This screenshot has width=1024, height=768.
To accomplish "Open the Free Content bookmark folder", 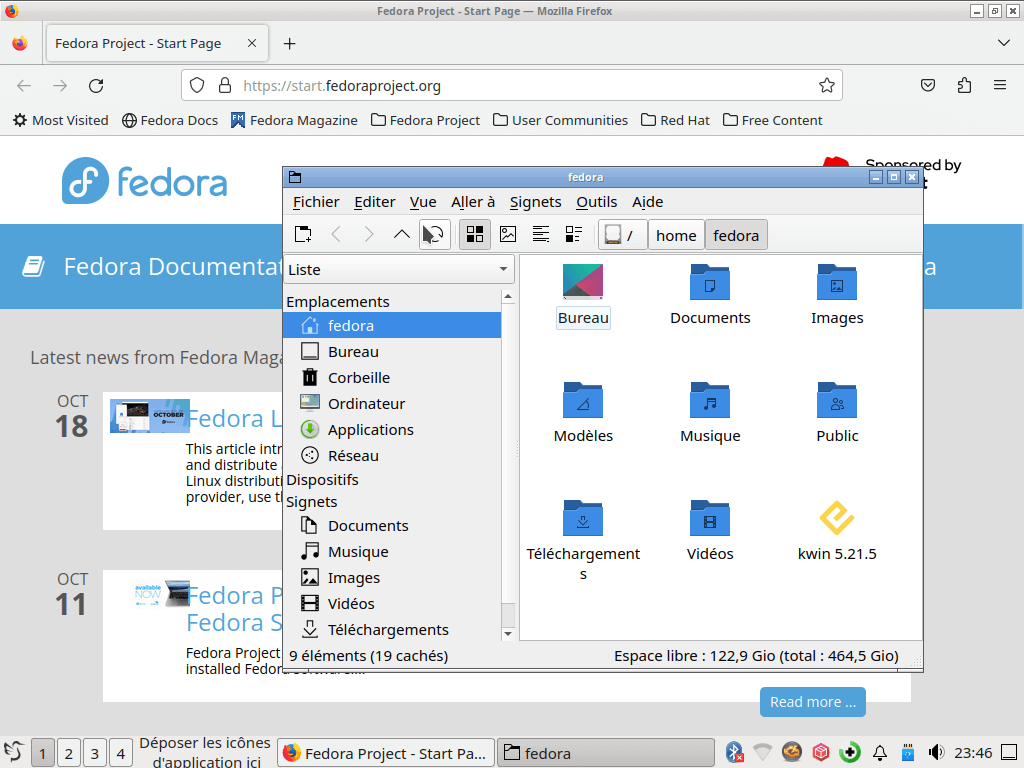I will click(773, 120).
